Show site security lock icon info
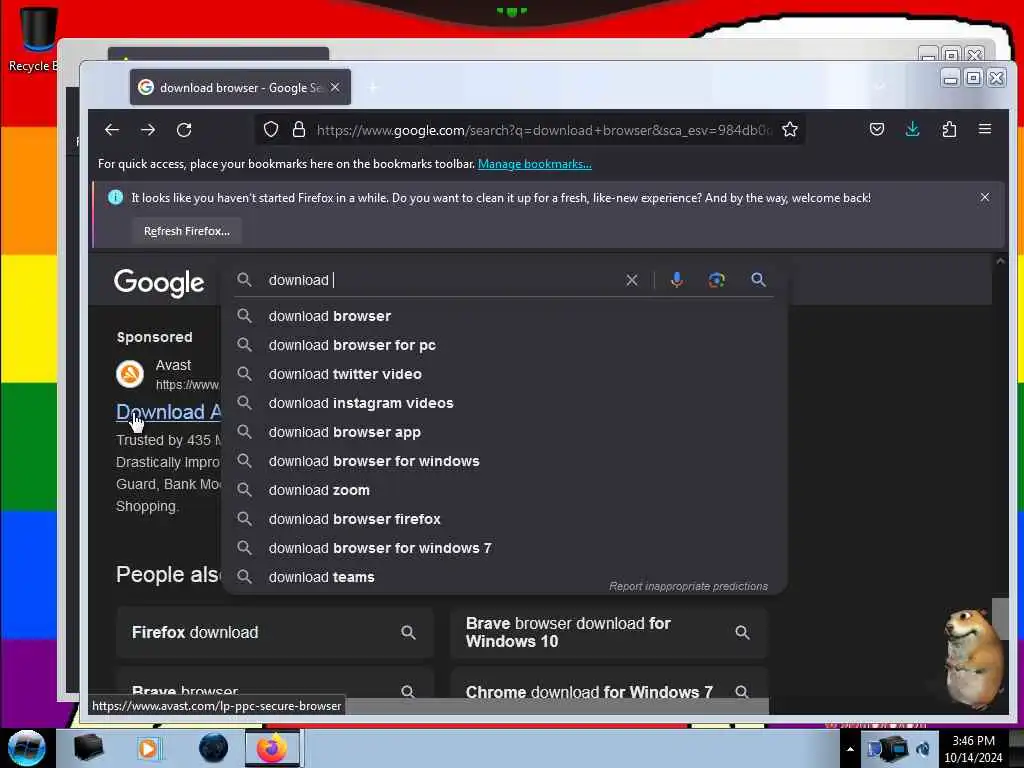Image resolution: width=1024 pixels, height=768 pixels. (299, 129)
